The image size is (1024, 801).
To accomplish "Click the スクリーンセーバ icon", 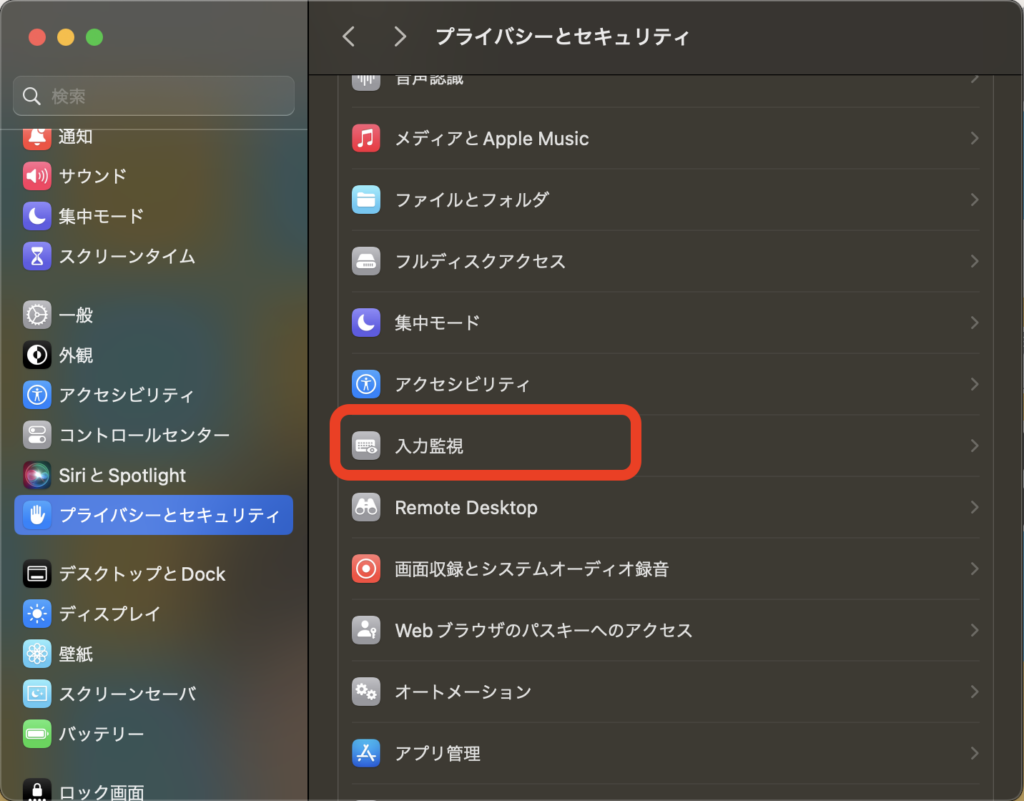I will tap(37, 694).
